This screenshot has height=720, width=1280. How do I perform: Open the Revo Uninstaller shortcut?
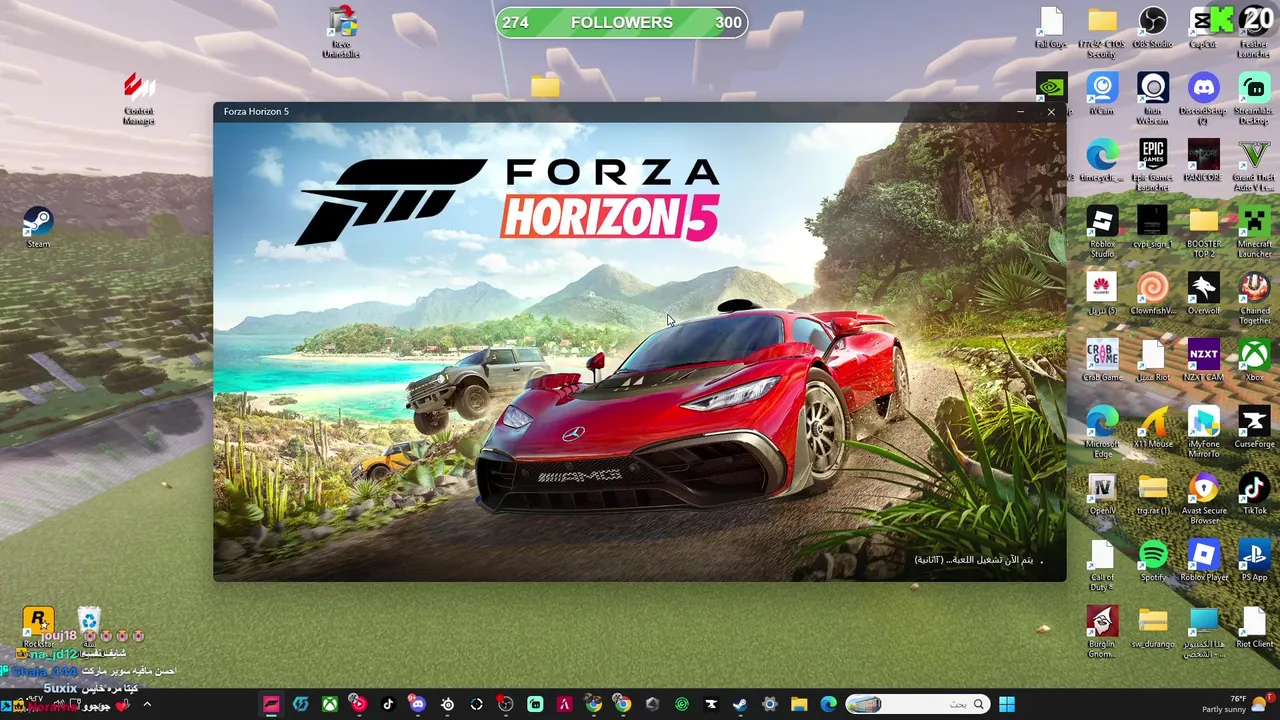(342, 33)
